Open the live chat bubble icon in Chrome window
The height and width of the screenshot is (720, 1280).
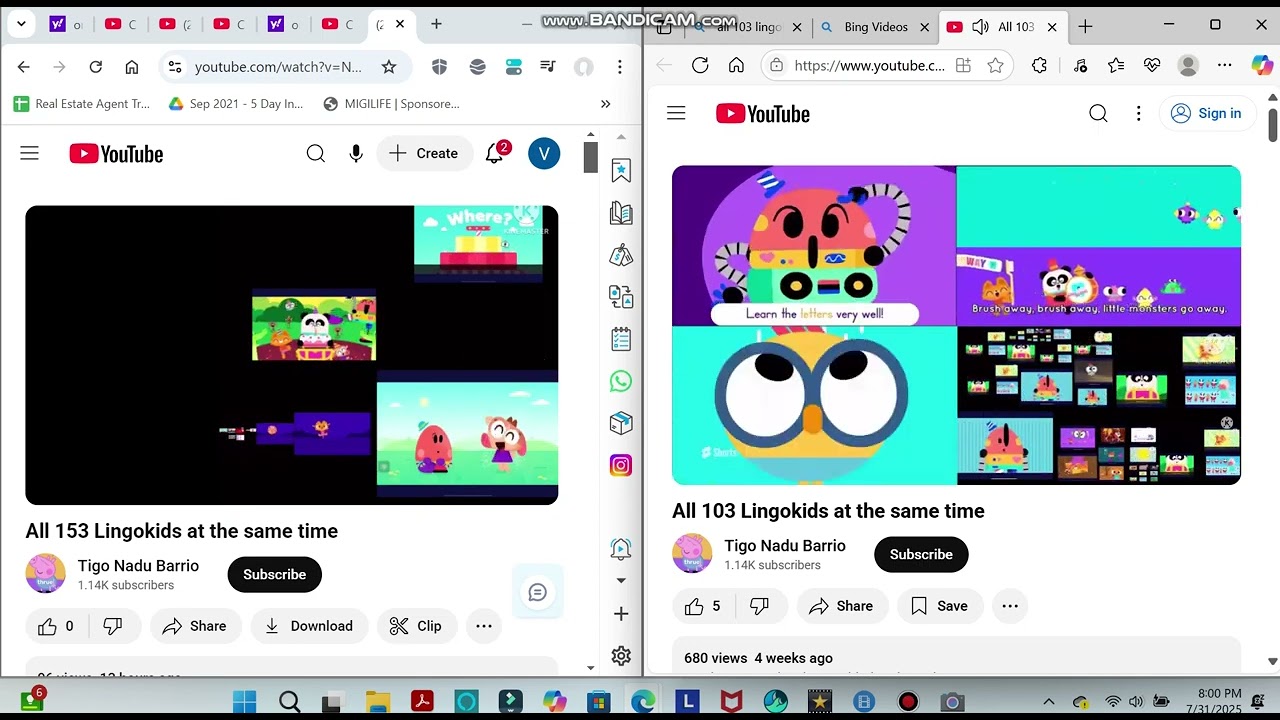coord(537,593)
